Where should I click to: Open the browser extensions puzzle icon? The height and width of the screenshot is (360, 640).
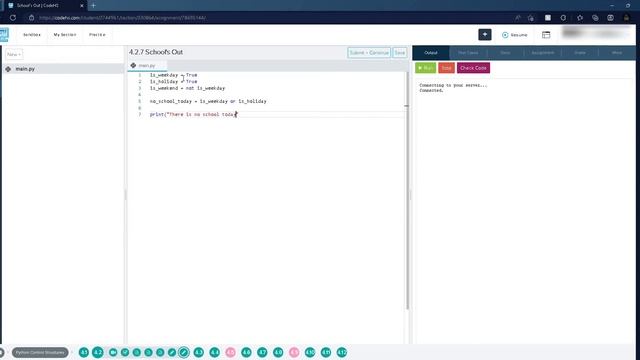tap(563, 18)
